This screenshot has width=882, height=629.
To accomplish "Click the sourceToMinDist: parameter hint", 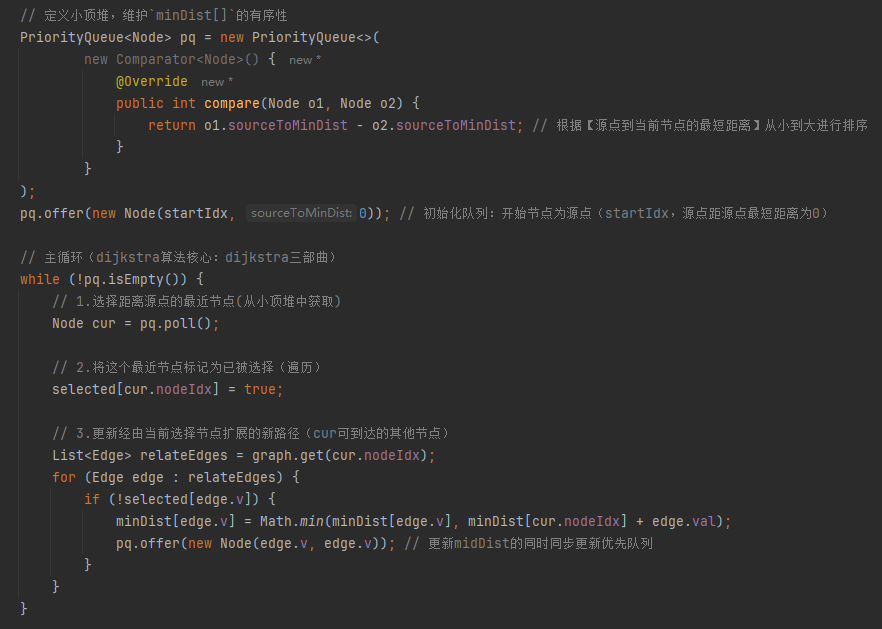I will 300,213.
